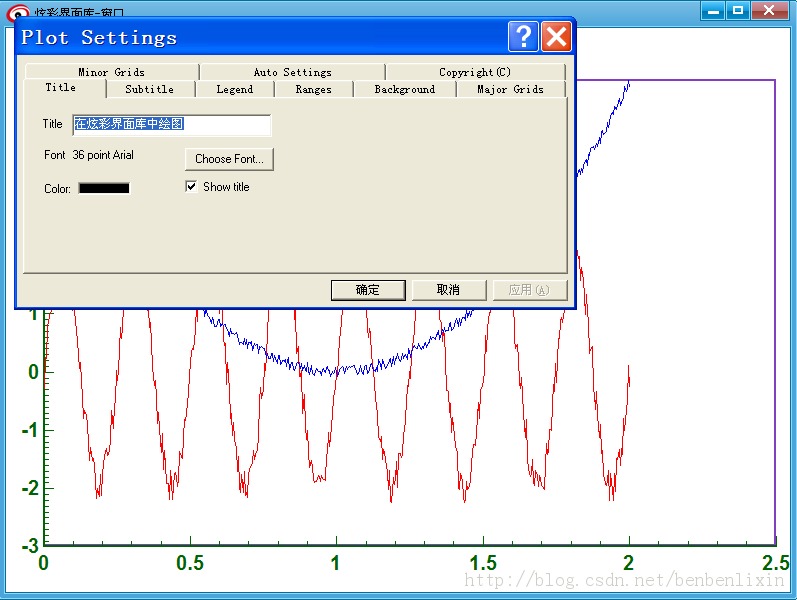Select the Background tab
The width and height of the screenshot is (797, 600).
coord(404,89)
